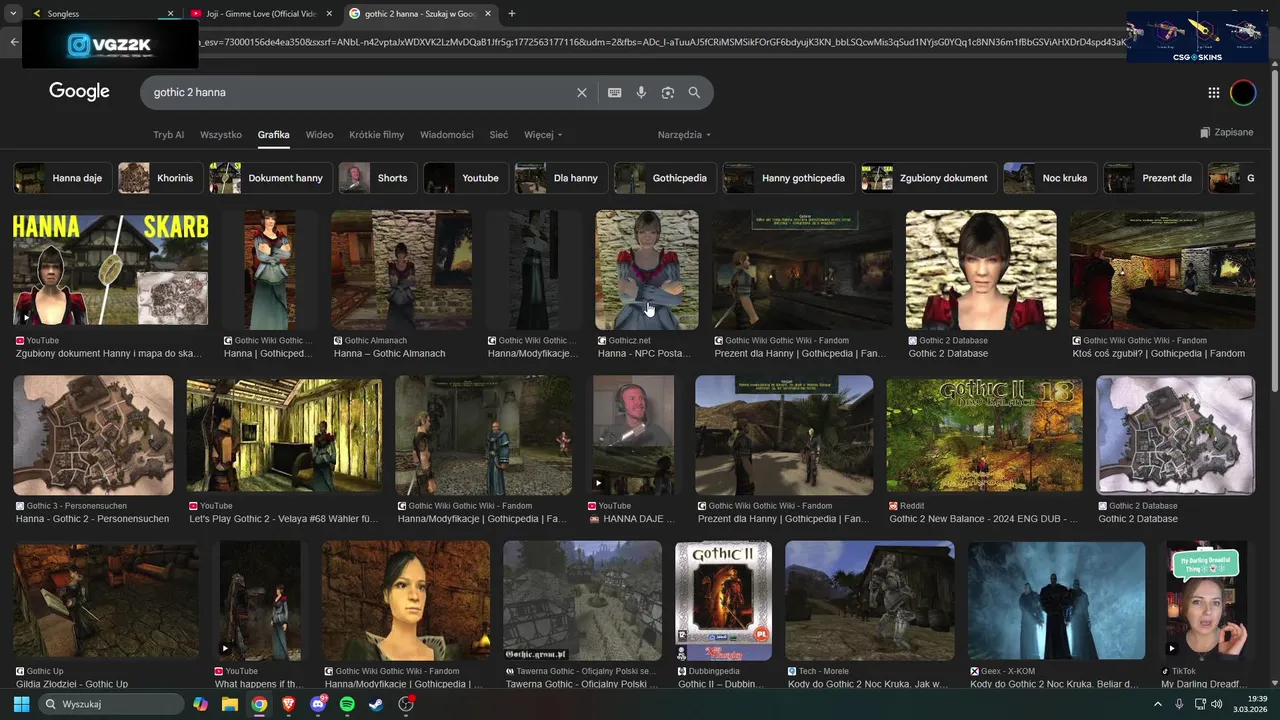Open the taskbar clock and date panel

1251,704
